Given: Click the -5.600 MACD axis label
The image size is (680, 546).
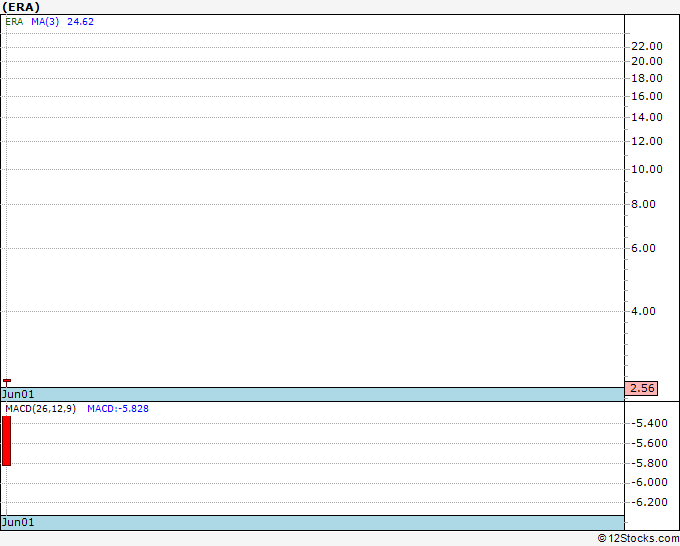Looking at the screenshot, I should click(649, 443).
